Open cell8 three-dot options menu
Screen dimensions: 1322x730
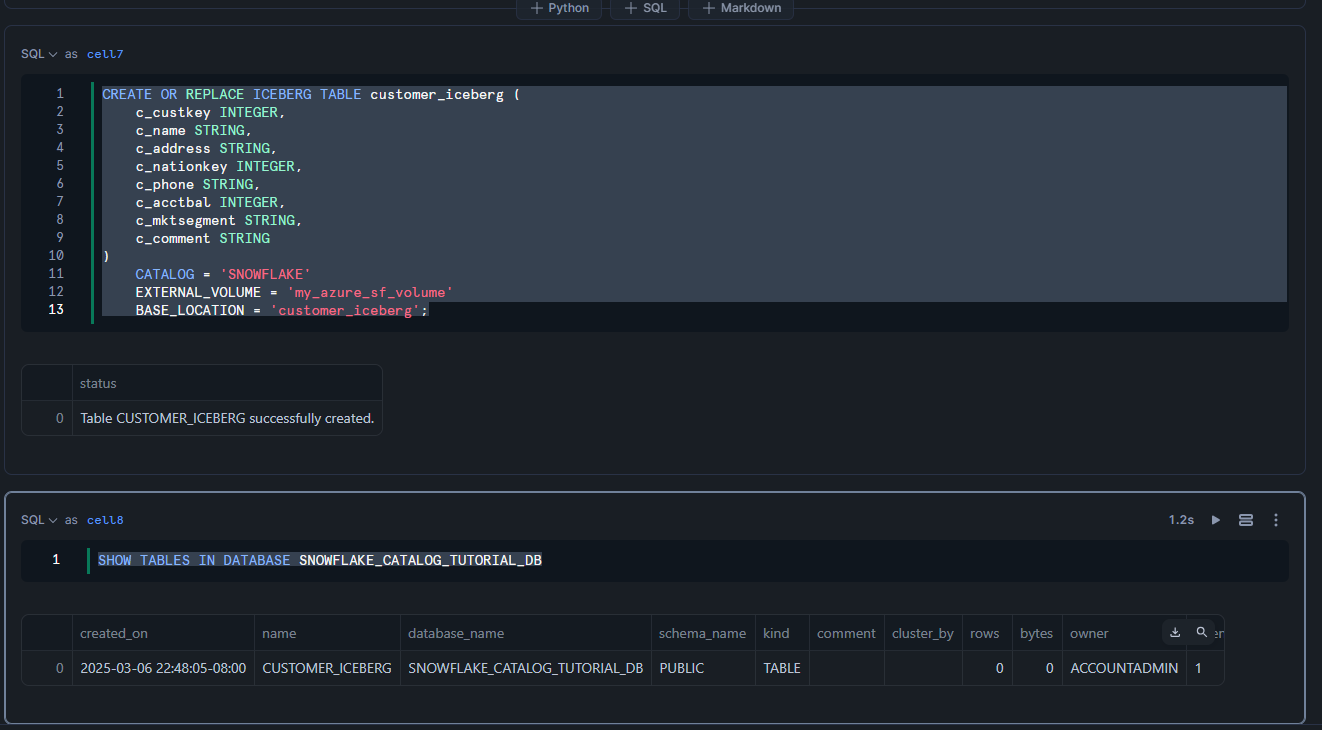[x=1276, y=520]
